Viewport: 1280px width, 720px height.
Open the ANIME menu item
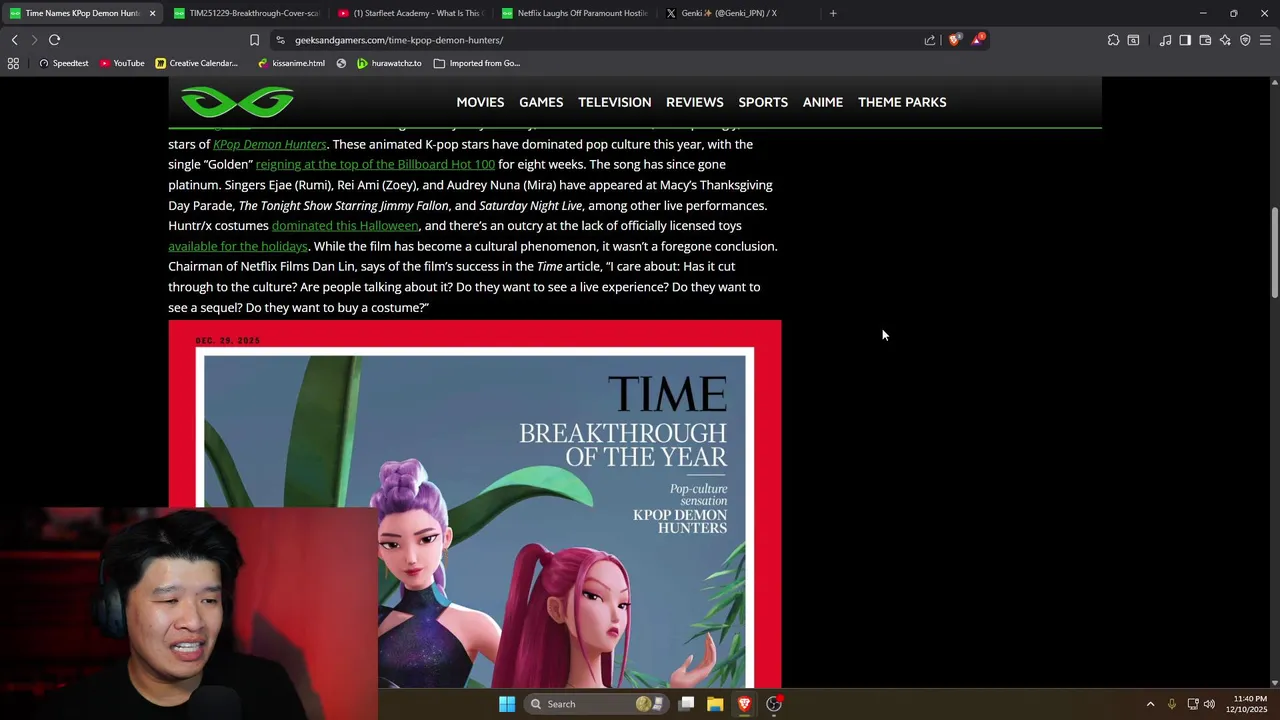click(x=823, y=102)
